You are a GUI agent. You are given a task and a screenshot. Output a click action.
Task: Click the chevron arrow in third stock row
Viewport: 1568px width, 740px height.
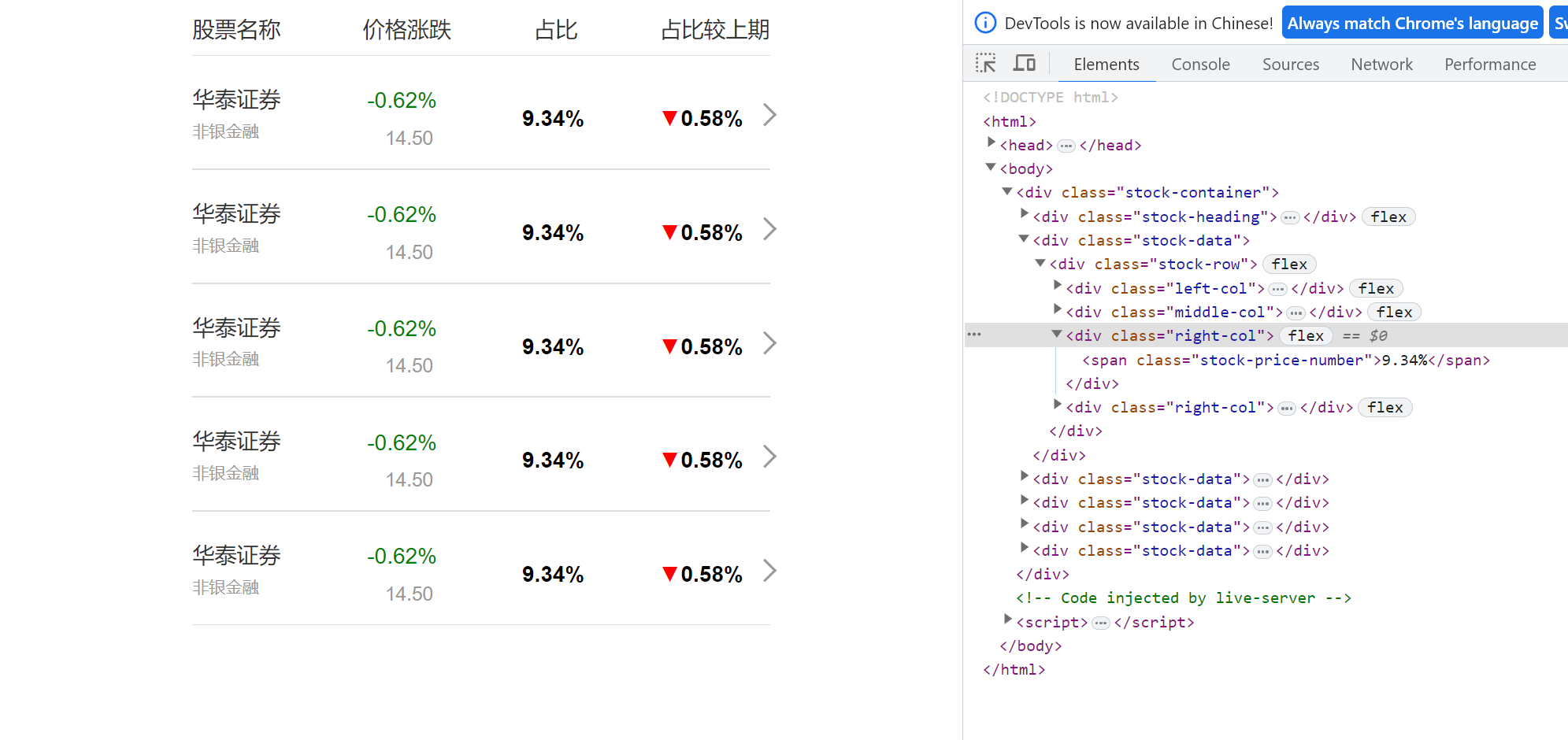point(770,343)
